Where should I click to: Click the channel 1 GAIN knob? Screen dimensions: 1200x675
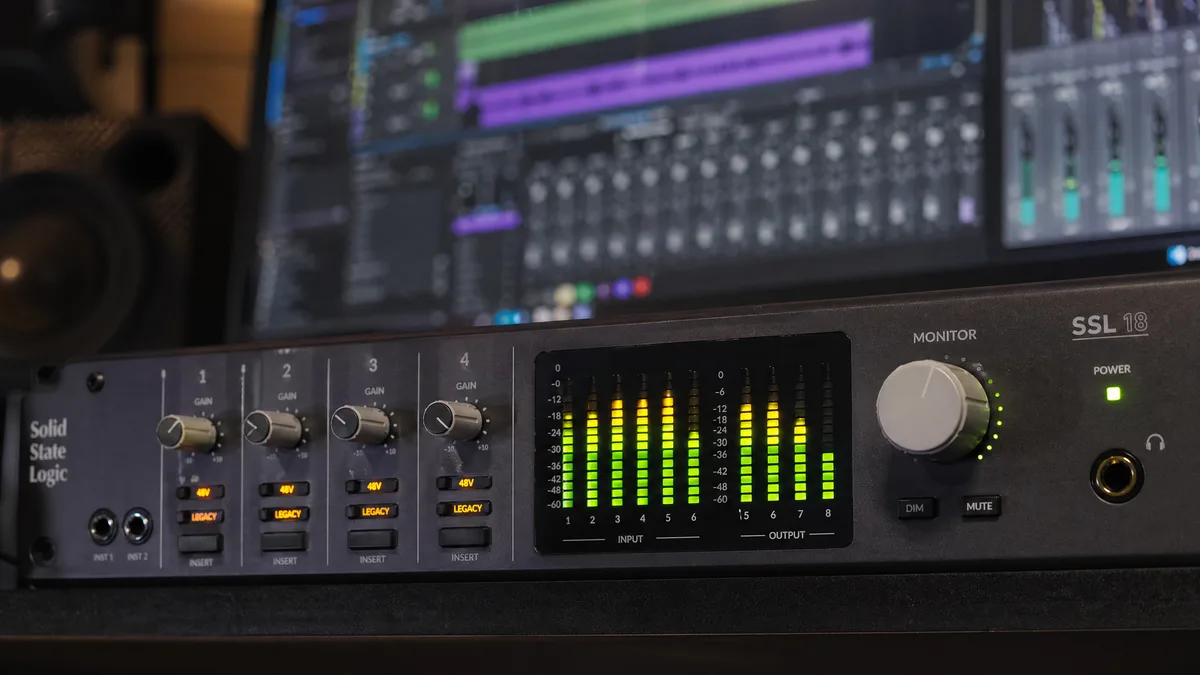[x=187, y=432]
